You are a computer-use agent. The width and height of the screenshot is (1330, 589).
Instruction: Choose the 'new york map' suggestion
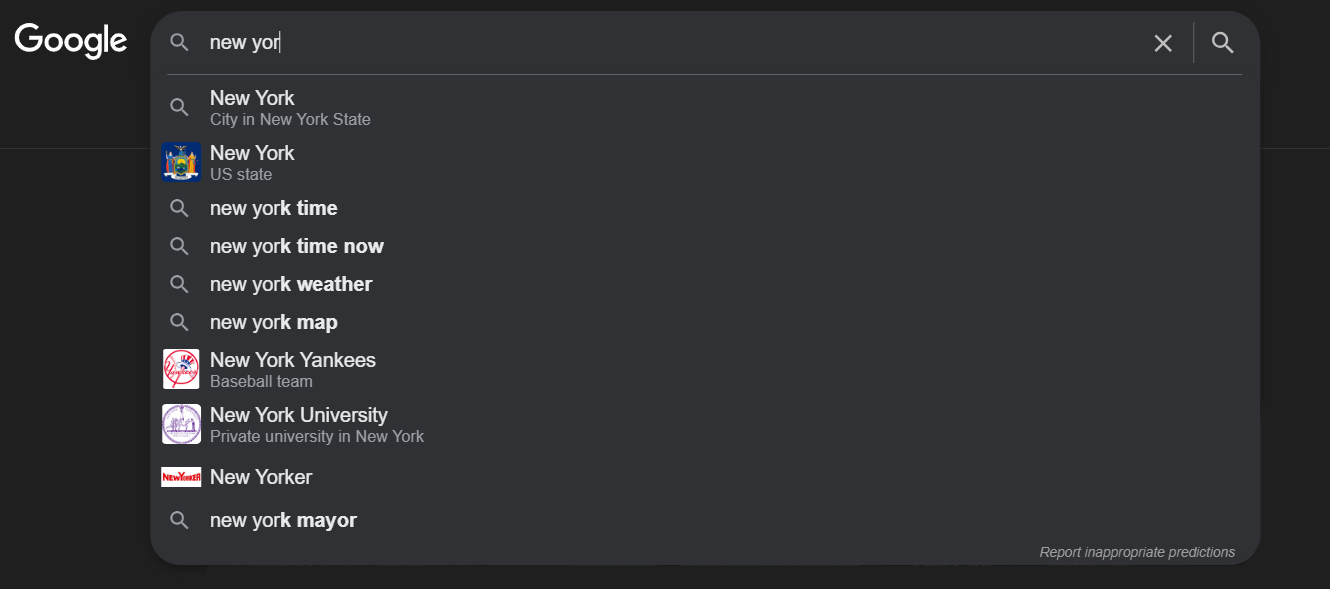(x=274, y=322)
